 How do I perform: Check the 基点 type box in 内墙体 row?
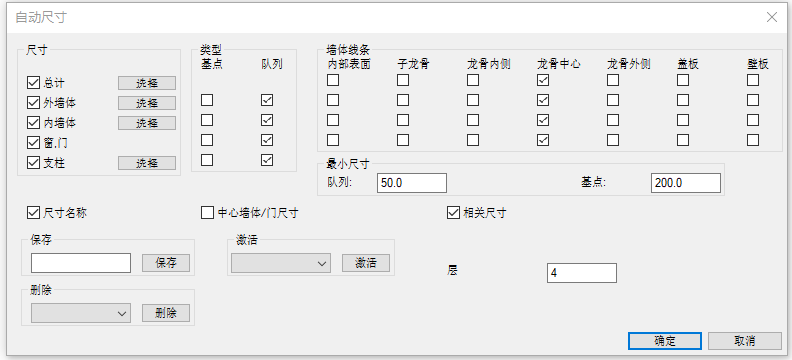pos(207,120)
